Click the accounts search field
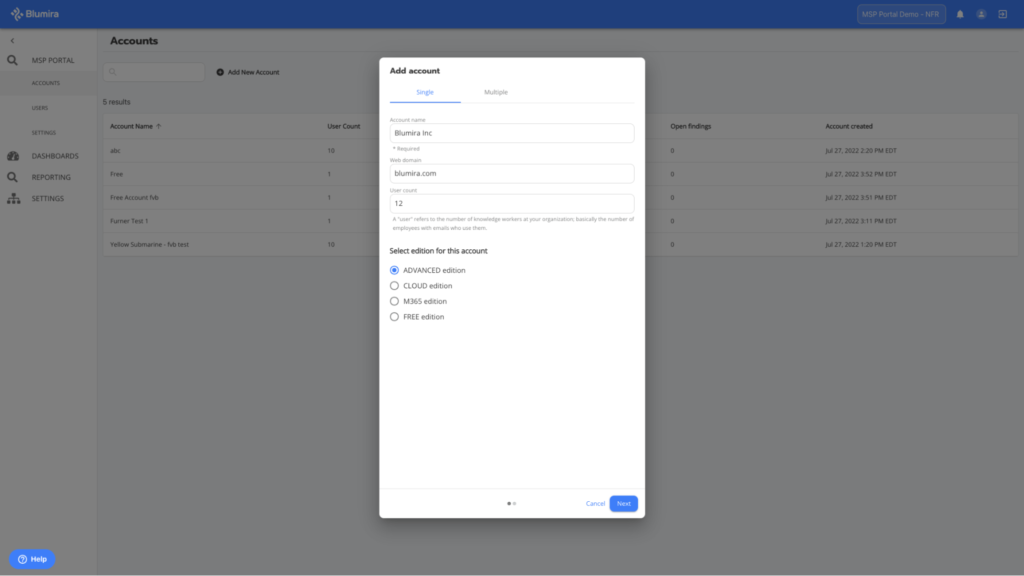The height and width of the screenshot is (576, 1024). point(154,71)
